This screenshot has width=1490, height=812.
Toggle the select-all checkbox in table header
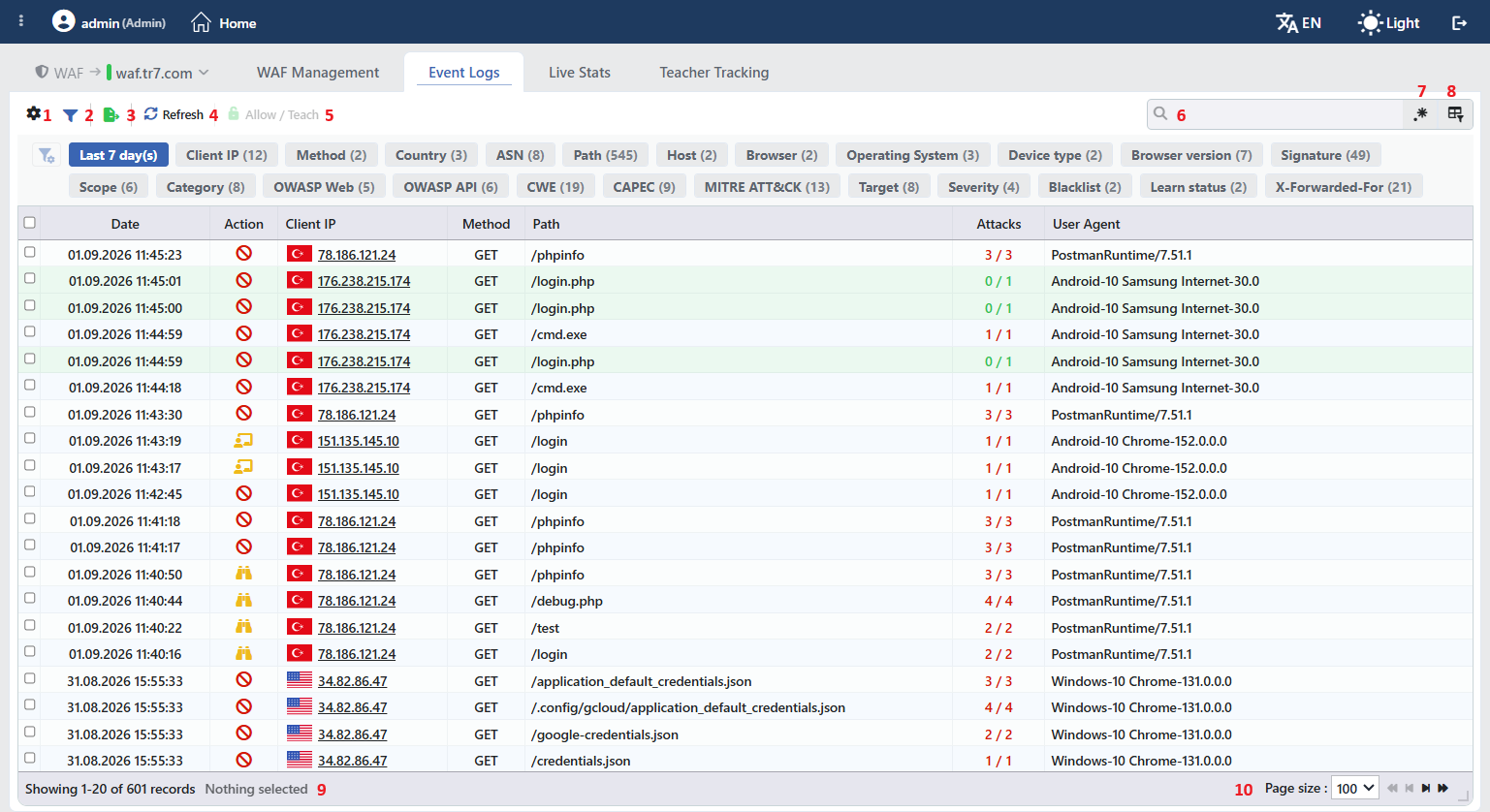(30, 223)
